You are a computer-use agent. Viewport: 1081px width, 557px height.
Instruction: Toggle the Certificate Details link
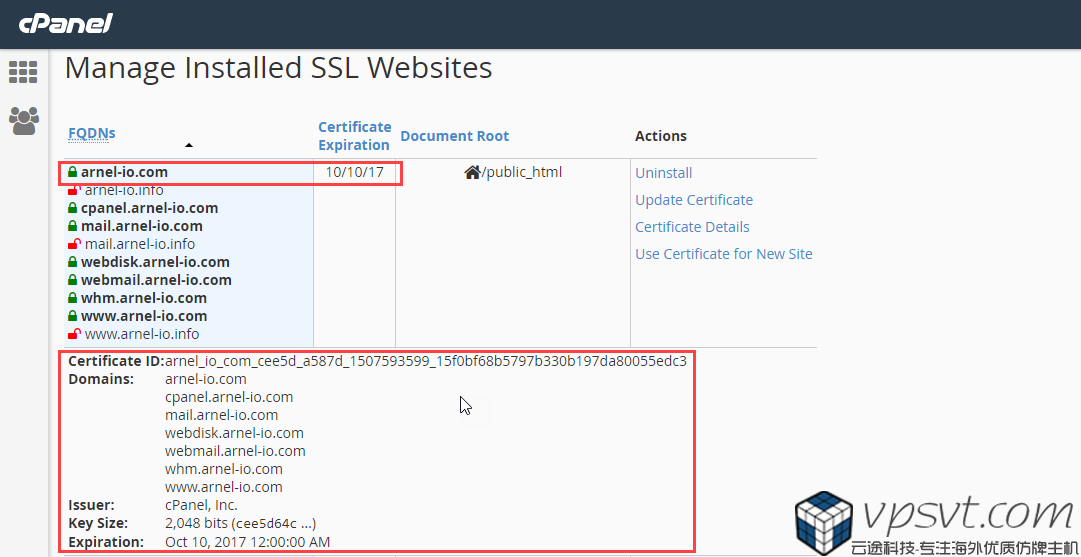(692, 227)
